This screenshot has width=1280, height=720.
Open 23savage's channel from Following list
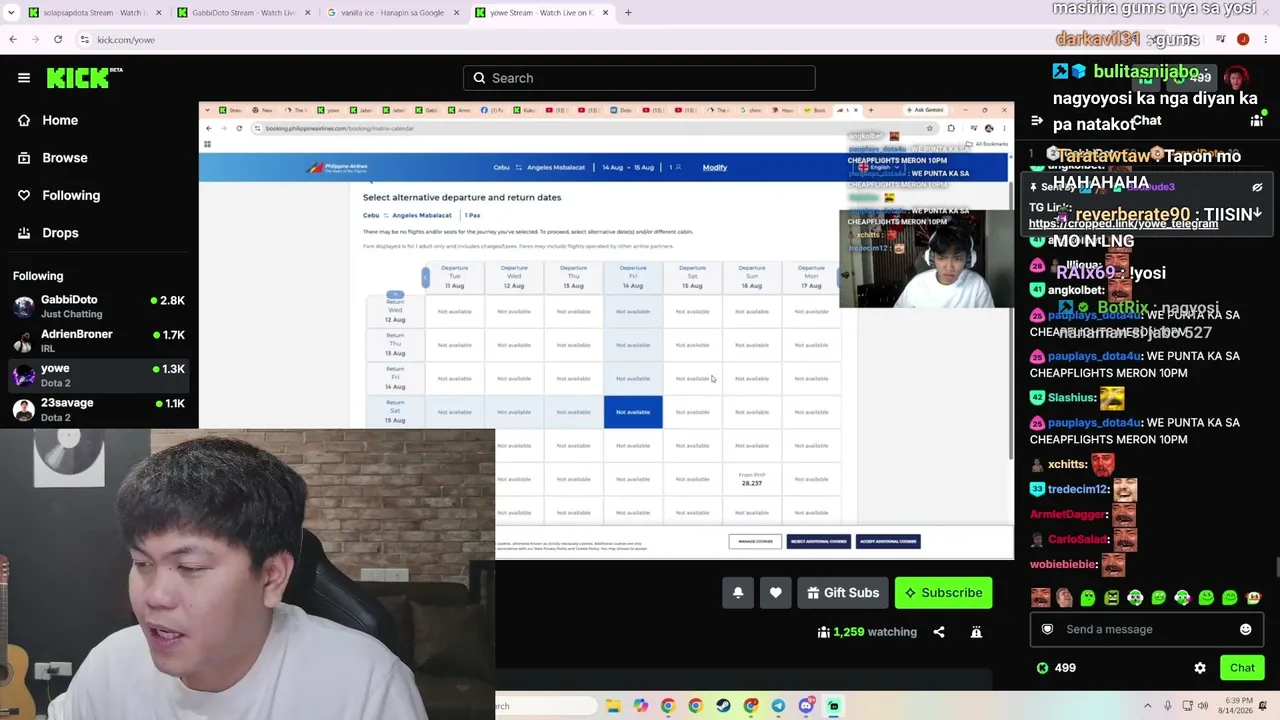coord(98,410)
